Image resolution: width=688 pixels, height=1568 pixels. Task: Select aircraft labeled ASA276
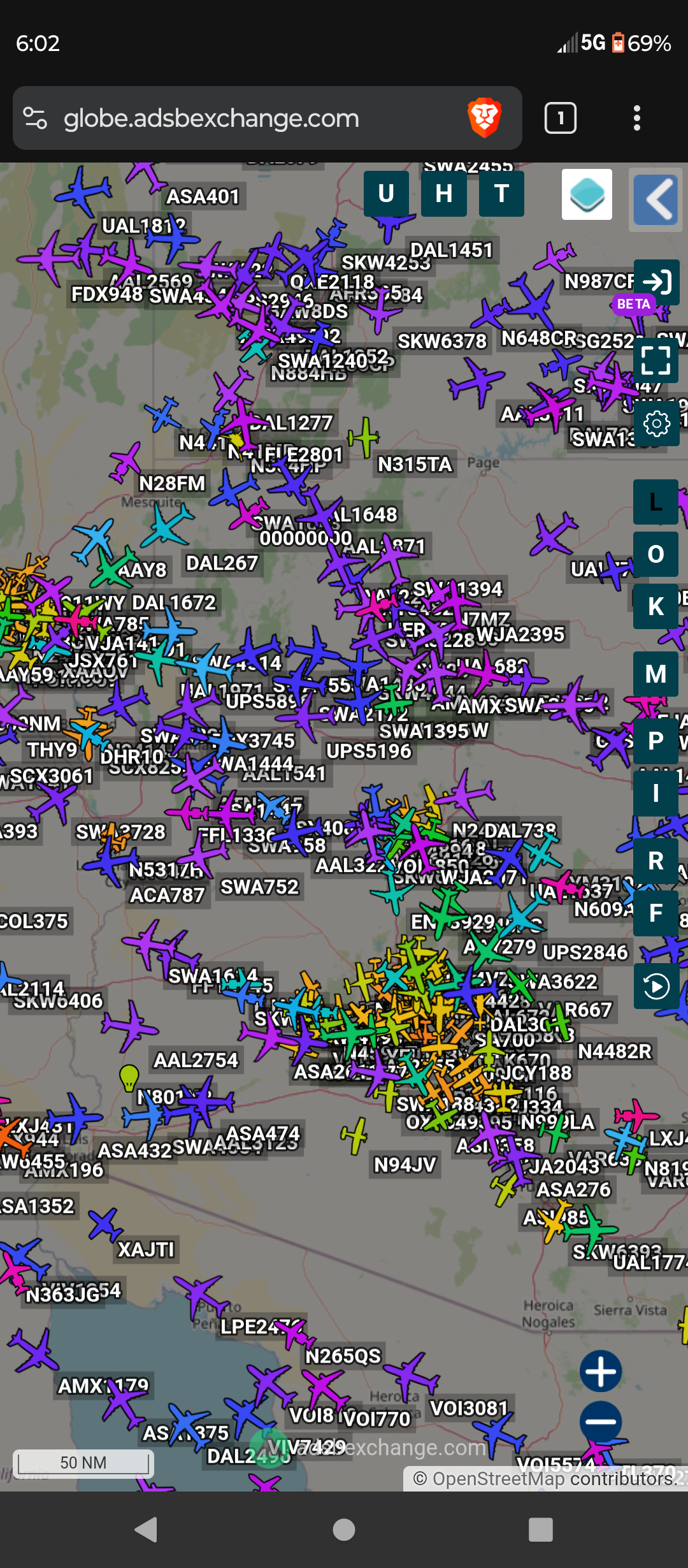(x=573, y=1189)
